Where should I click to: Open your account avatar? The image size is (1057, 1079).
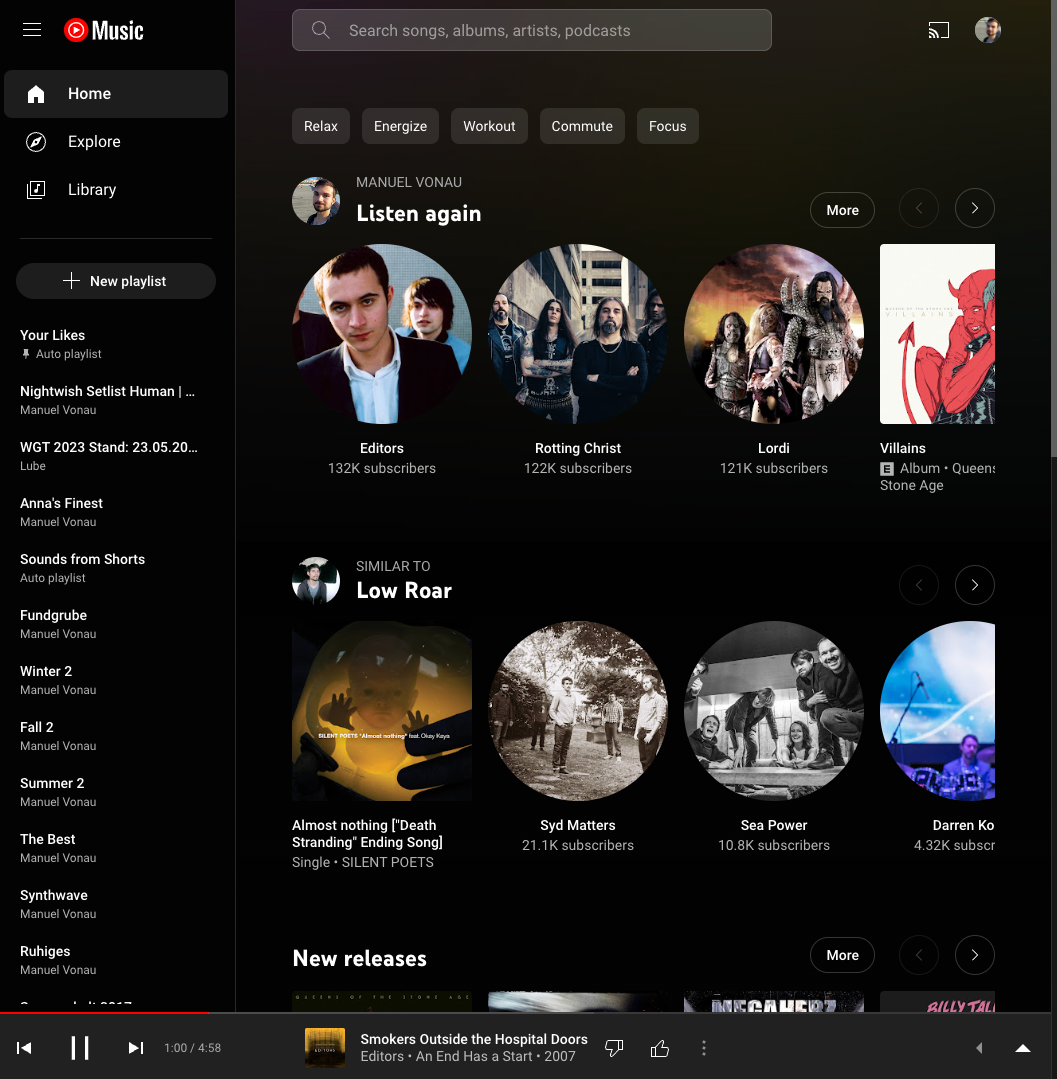coord(987,30)
